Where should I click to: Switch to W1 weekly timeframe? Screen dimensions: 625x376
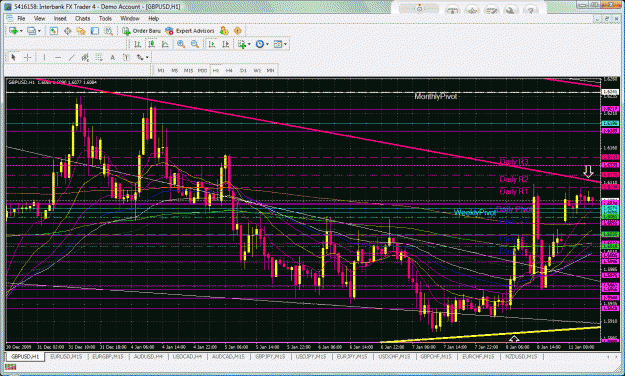(257, 71)
